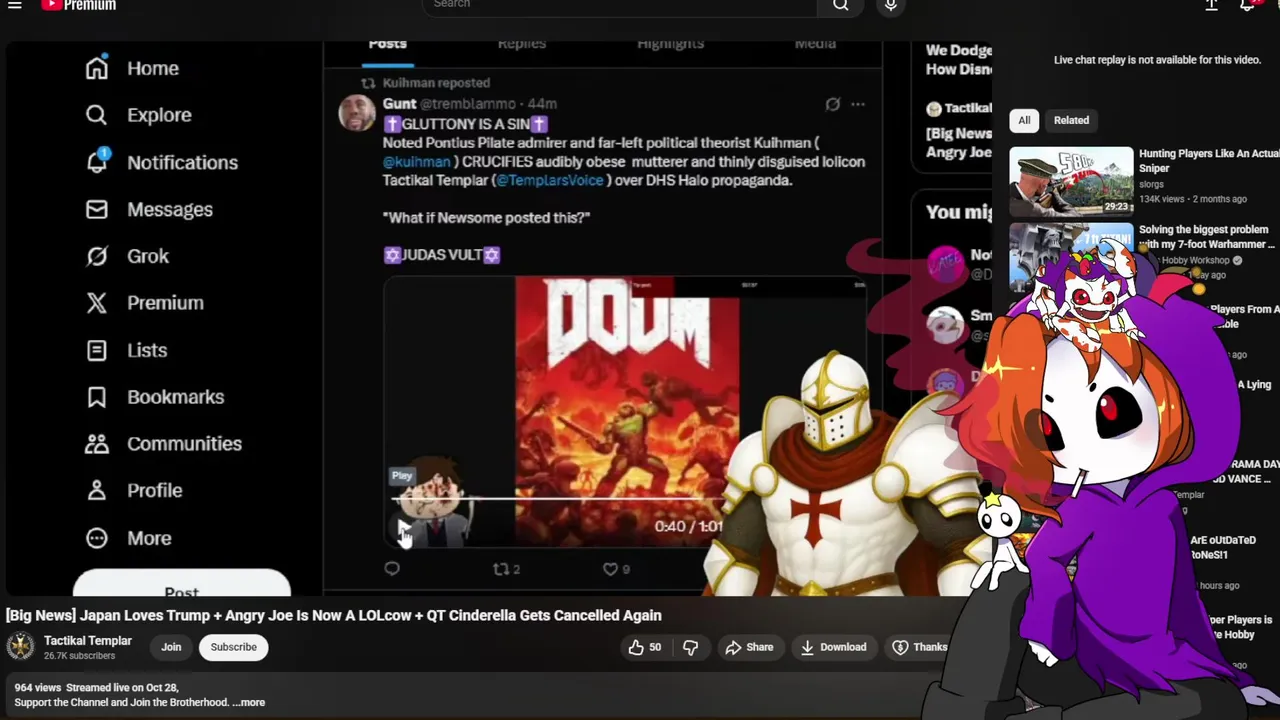Play the embedded tweet video
Screen dimensions: 1280x720
click(403, 527)
